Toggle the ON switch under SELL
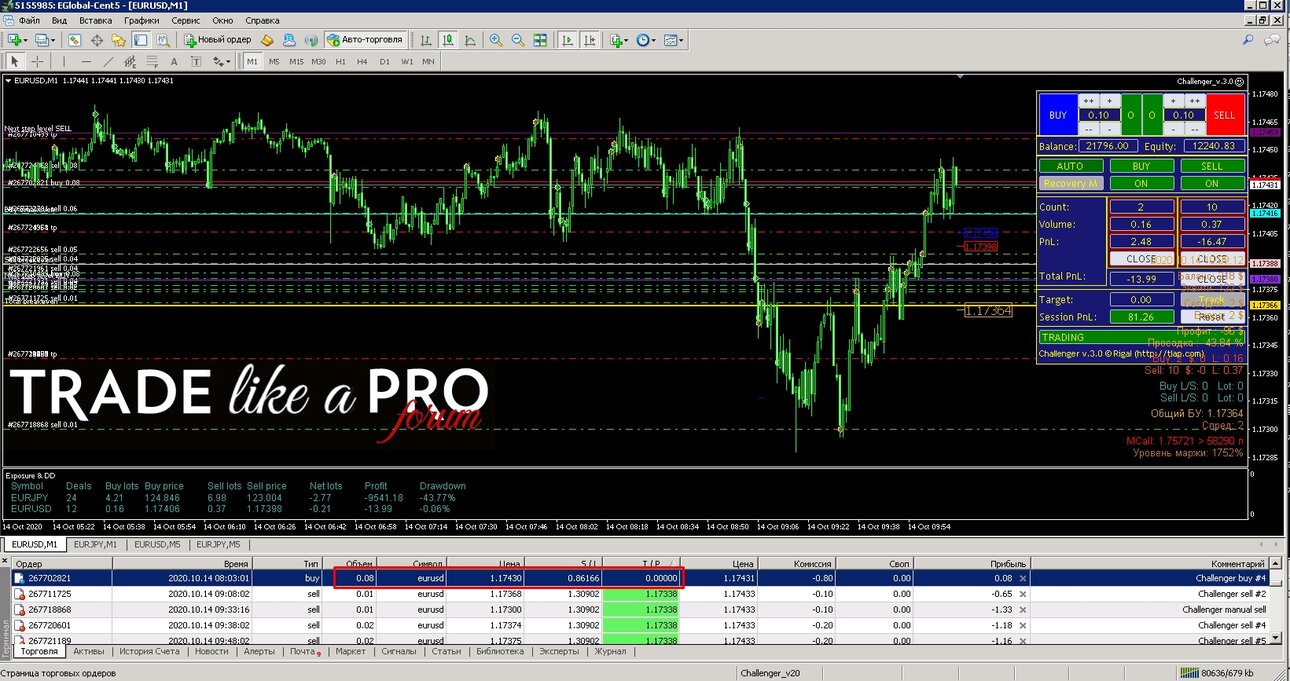This screenshot has width=1290, height=681. click(1212, 184)
